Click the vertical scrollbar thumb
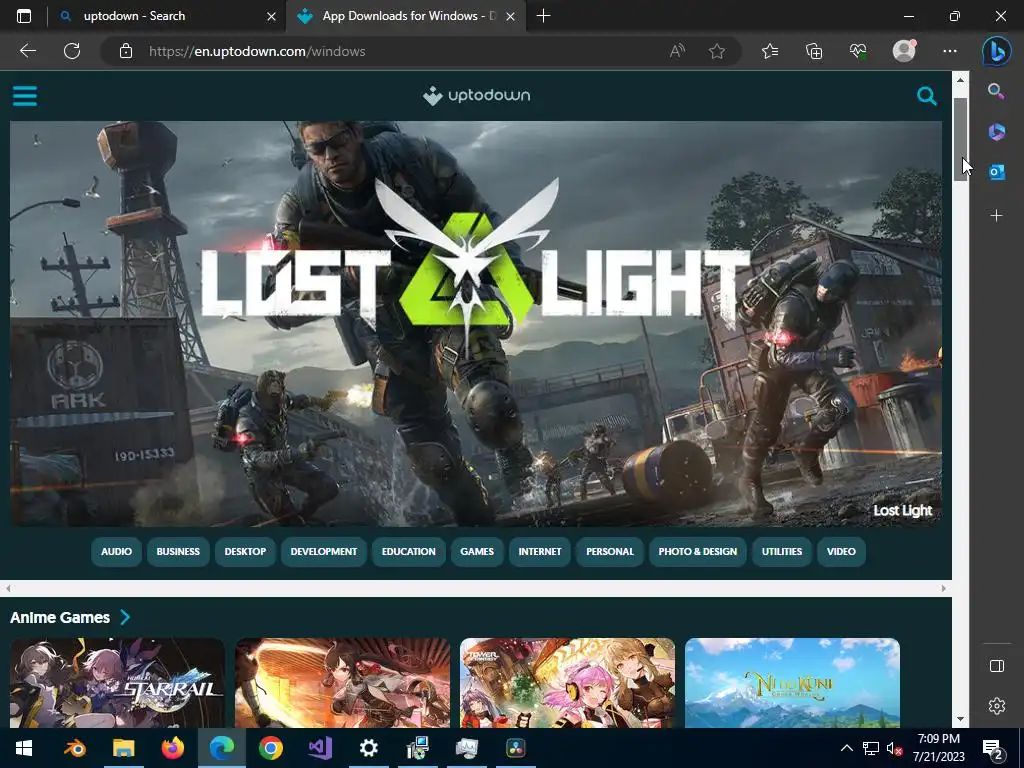 pos(960,140)
